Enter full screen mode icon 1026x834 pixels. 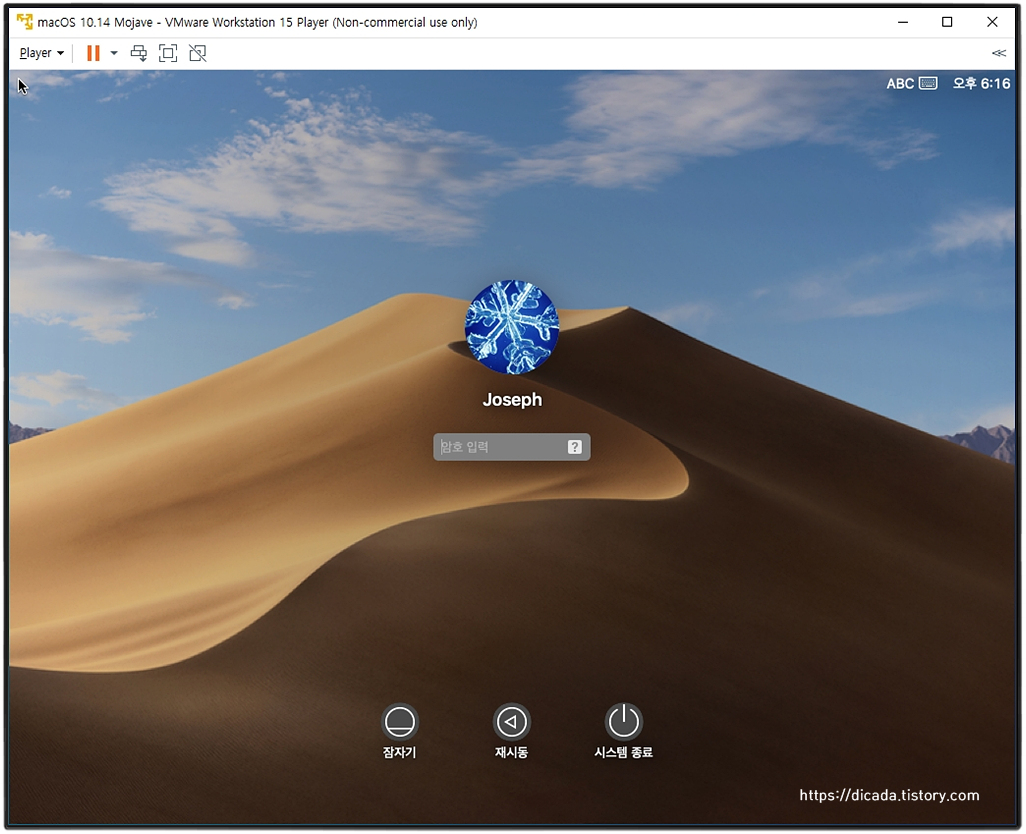click(168, 53)
